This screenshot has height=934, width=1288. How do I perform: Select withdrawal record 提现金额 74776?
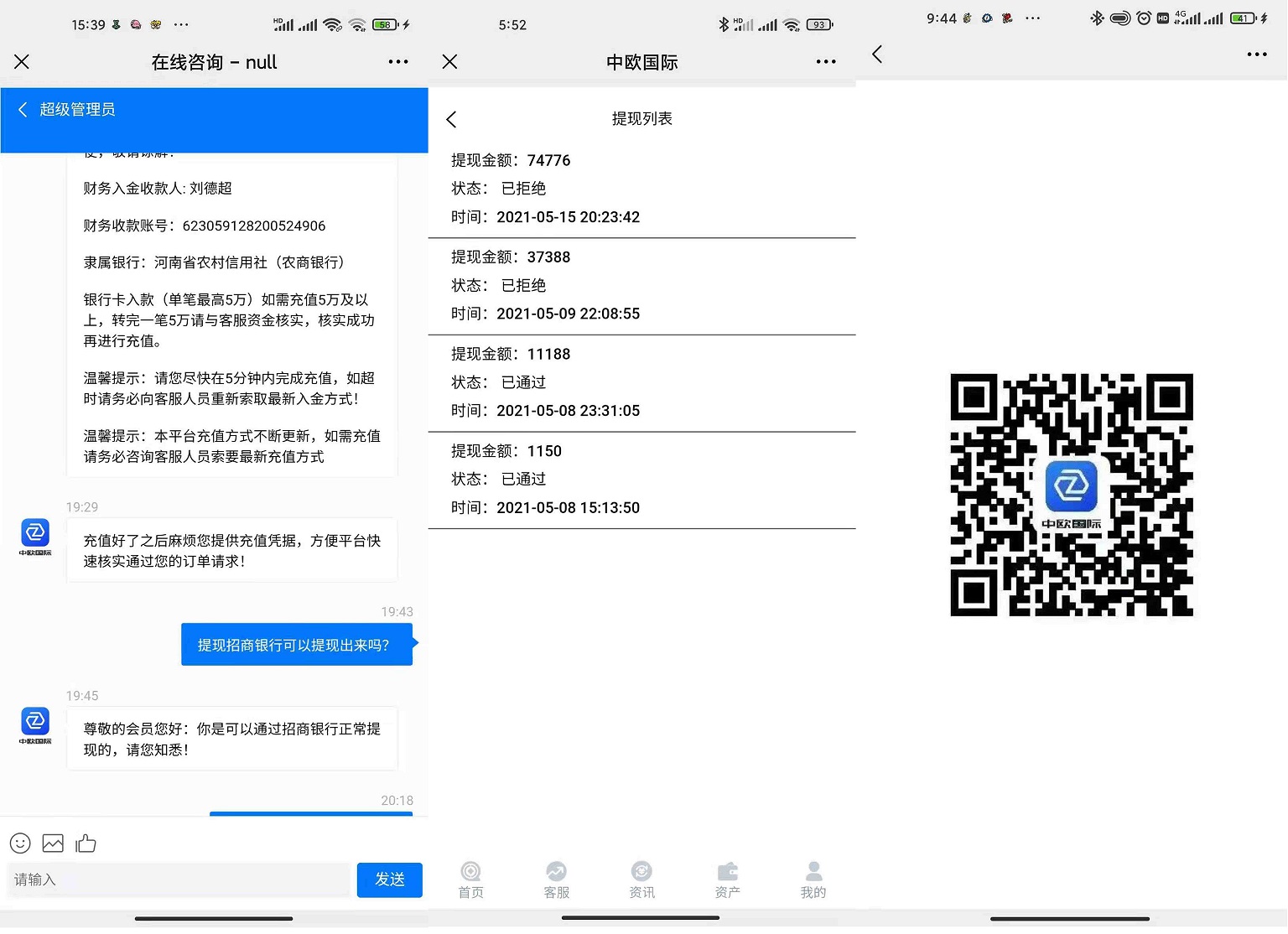coord(642,189)
